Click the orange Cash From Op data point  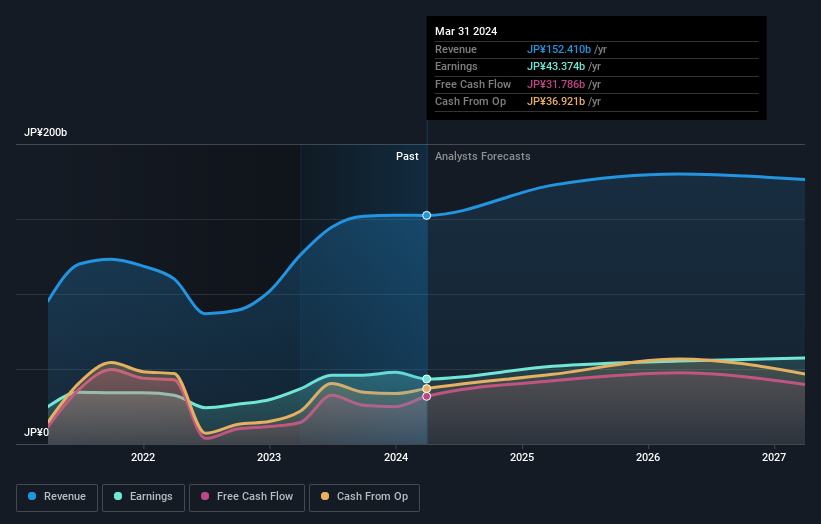coord(427,388)
